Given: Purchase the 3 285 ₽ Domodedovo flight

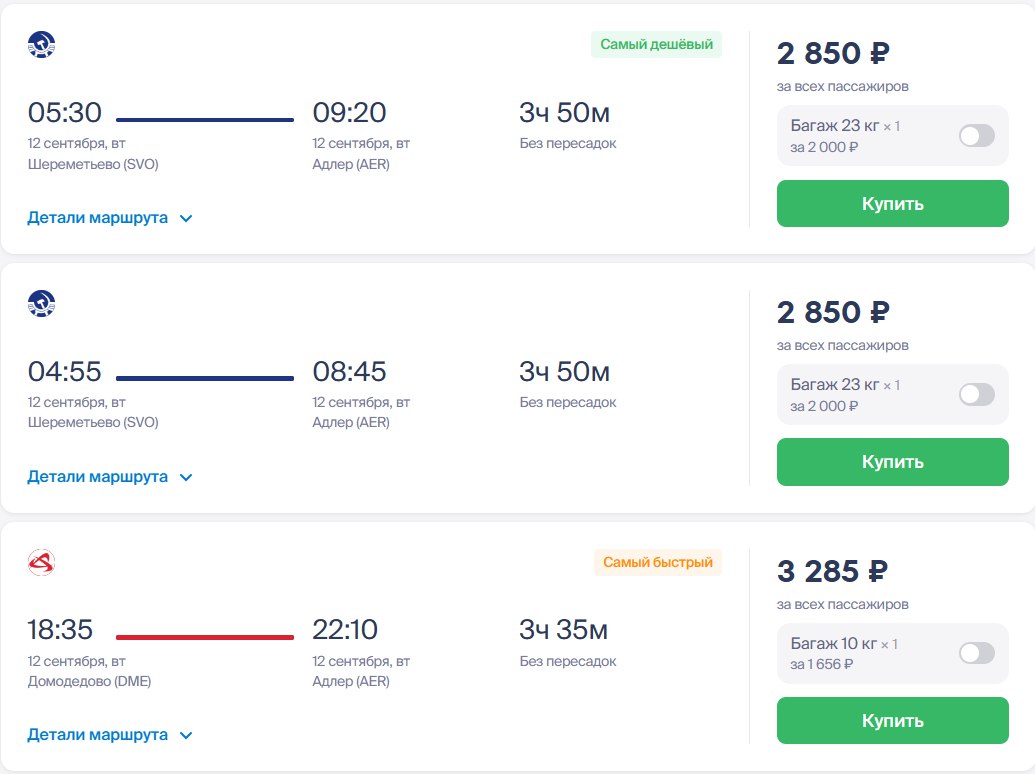Looking at the screenshot, I should pyautogui.click(x=892, y=721).
